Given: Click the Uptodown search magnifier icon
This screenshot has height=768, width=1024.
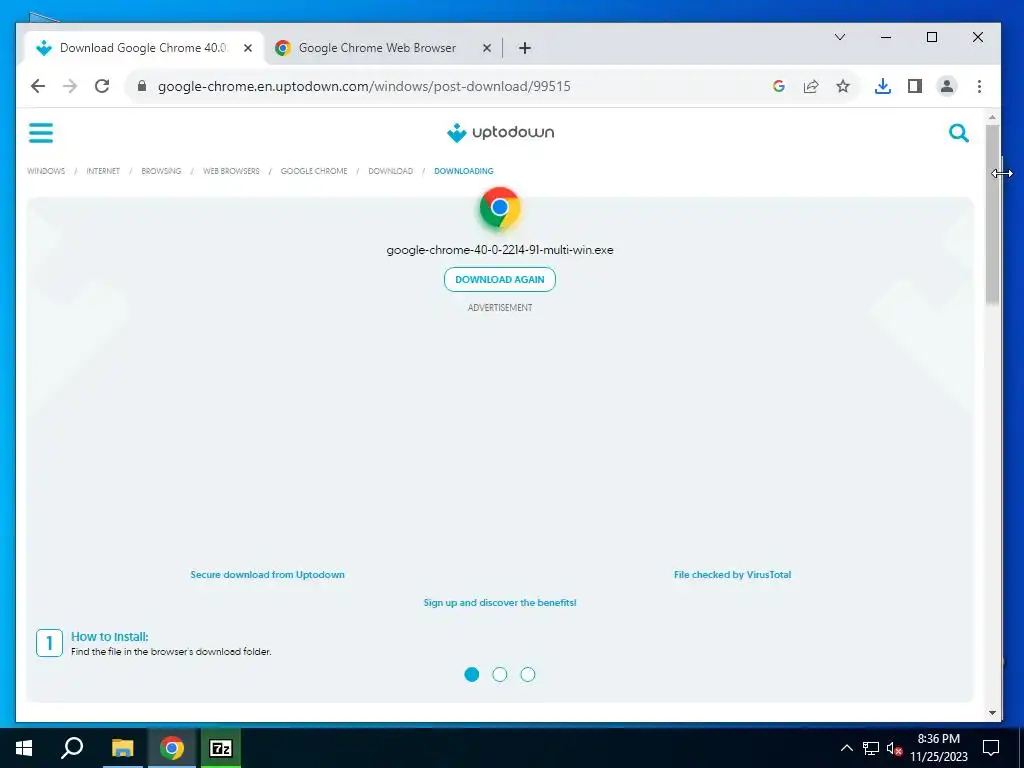Looking at the screenshot, I should pyautogui.click(x=958, y=133).
